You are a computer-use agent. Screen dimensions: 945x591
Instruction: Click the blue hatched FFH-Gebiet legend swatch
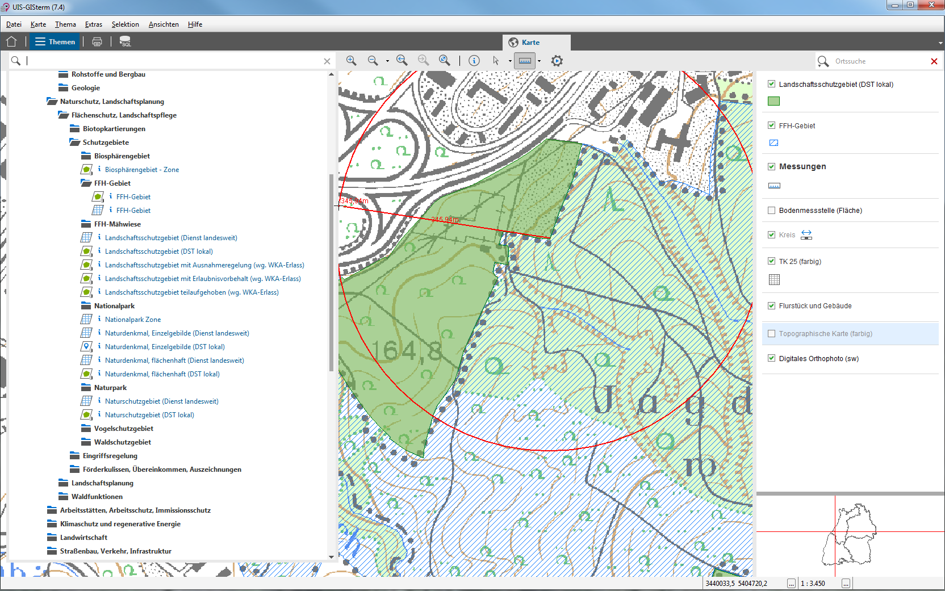coord(774,143)
